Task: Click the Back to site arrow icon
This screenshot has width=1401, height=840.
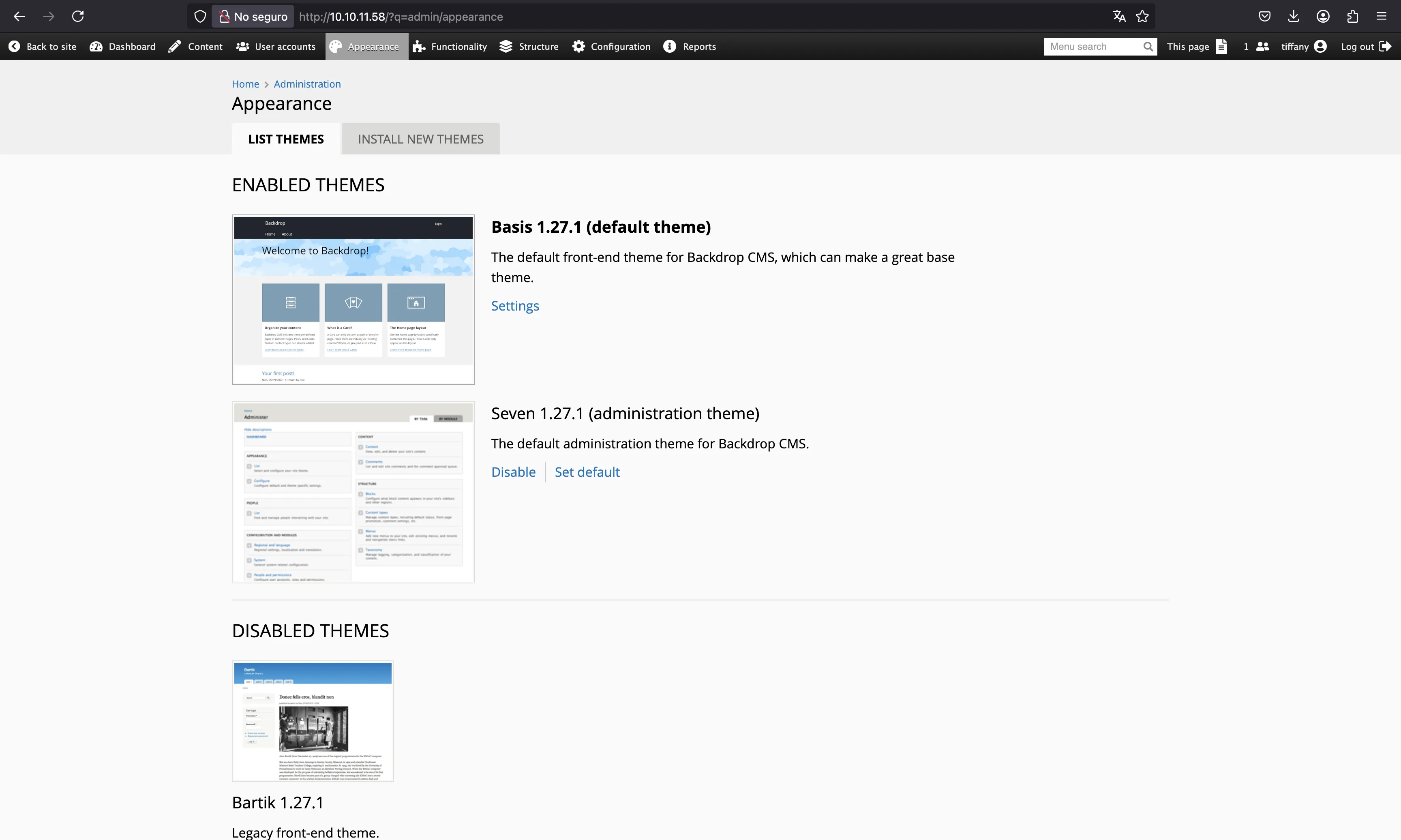Action: click(x=14, y=46)
